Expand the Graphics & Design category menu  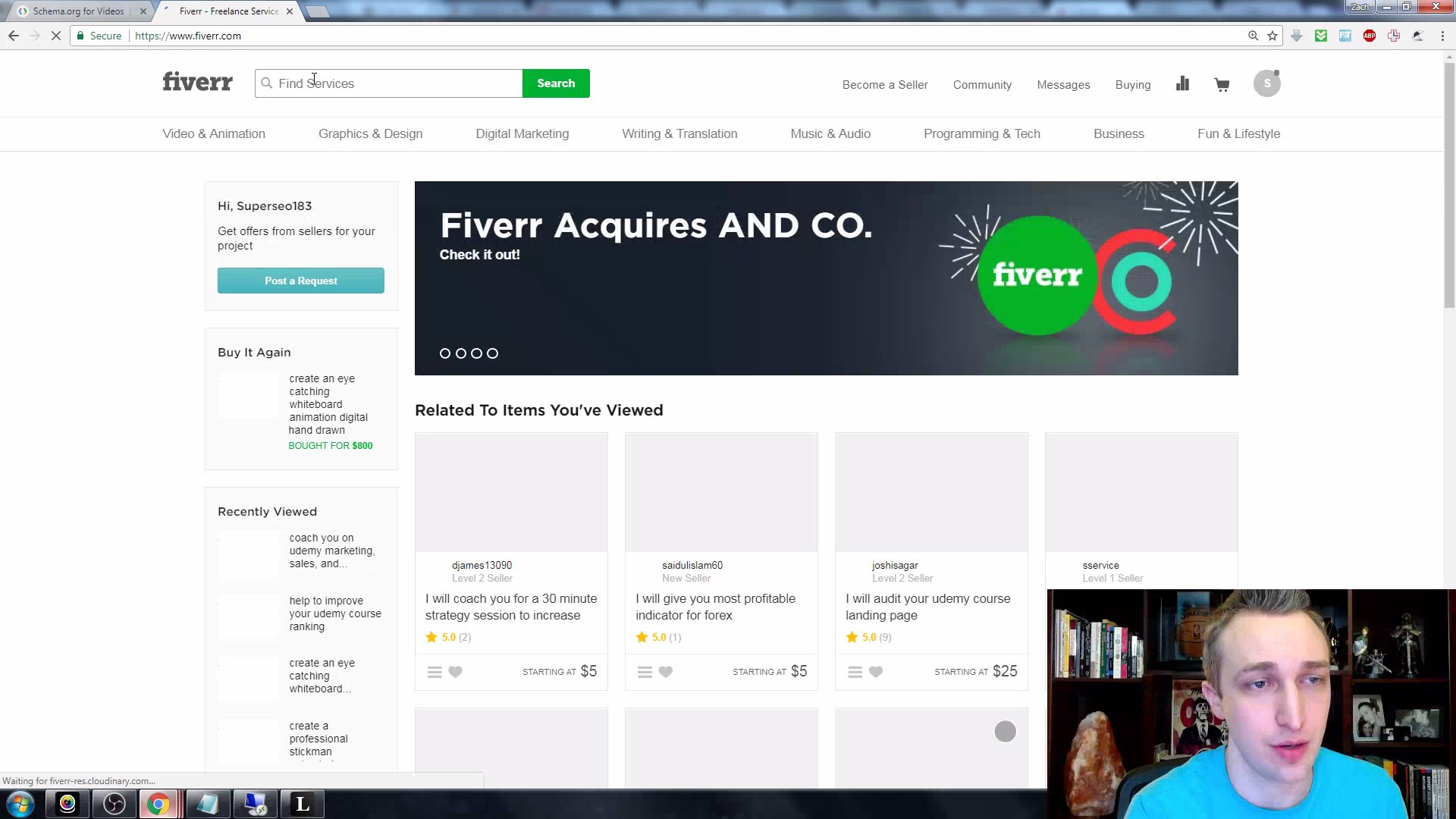[x=370, y=133]
